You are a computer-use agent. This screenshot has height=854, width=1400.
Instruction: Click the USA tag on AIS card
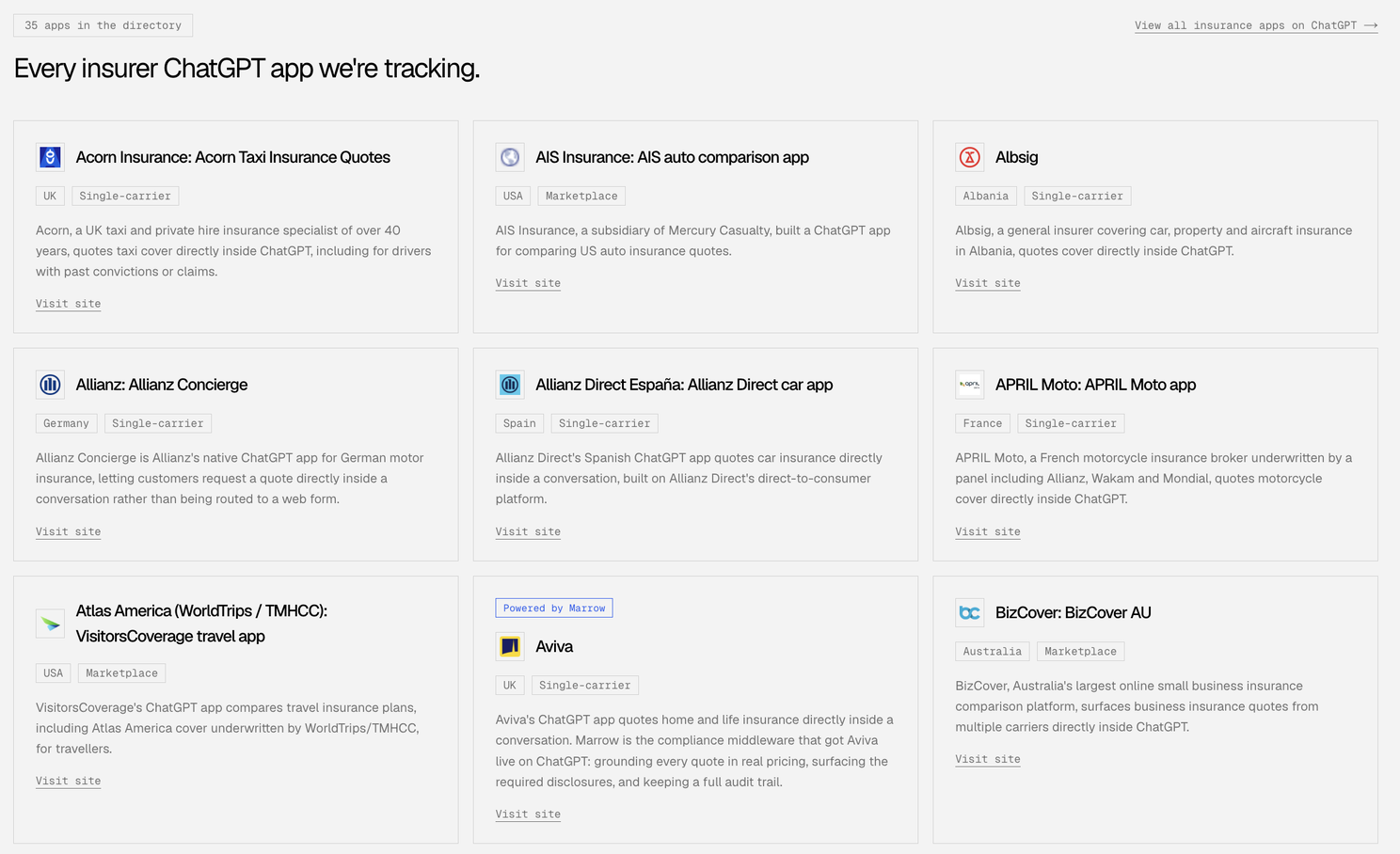513,196
